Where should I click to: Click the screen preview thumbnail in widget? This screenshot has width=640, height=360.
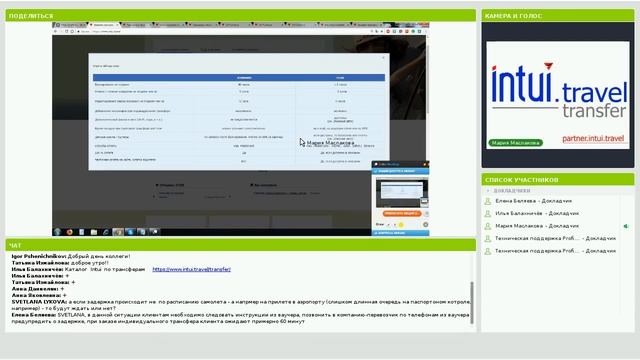402,192
